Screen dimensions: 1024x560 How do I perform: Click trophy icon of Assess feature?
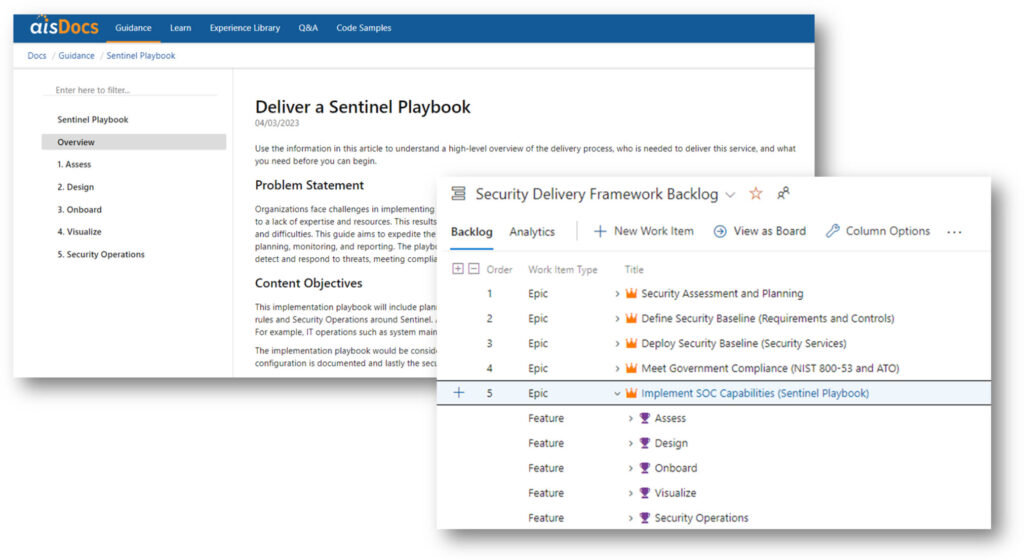(645, 418)
